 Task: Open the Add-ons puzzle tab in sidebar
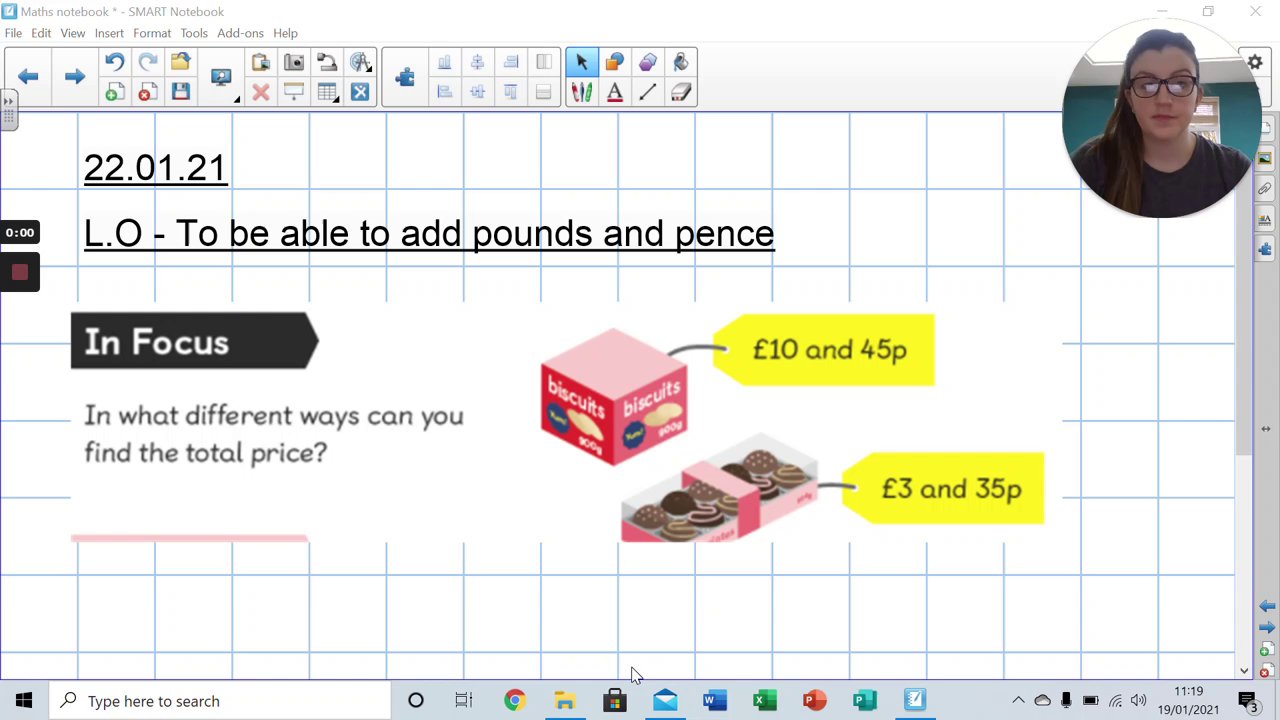(1265, 249)
